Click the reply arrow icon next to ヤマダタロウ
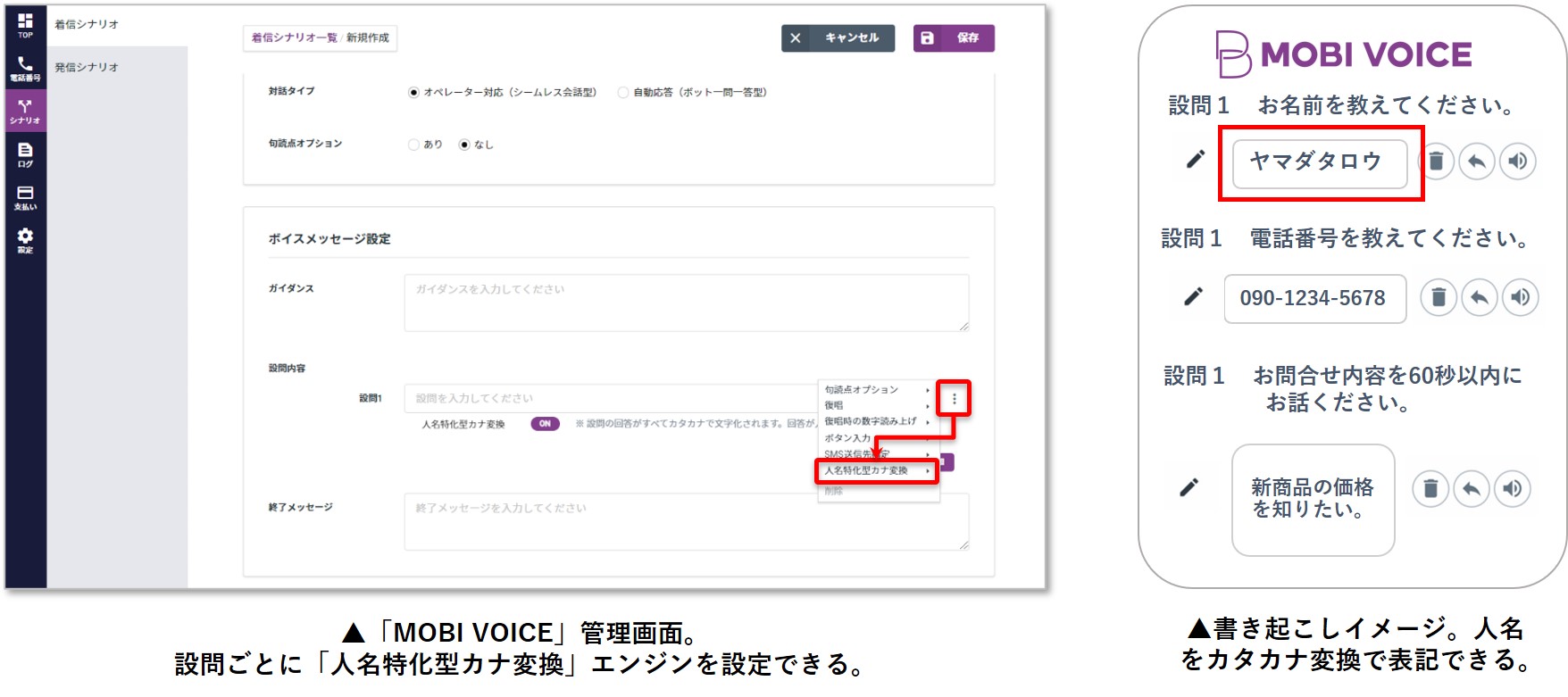This screenshot has height=697, width=1568. tap(1477, 162)
